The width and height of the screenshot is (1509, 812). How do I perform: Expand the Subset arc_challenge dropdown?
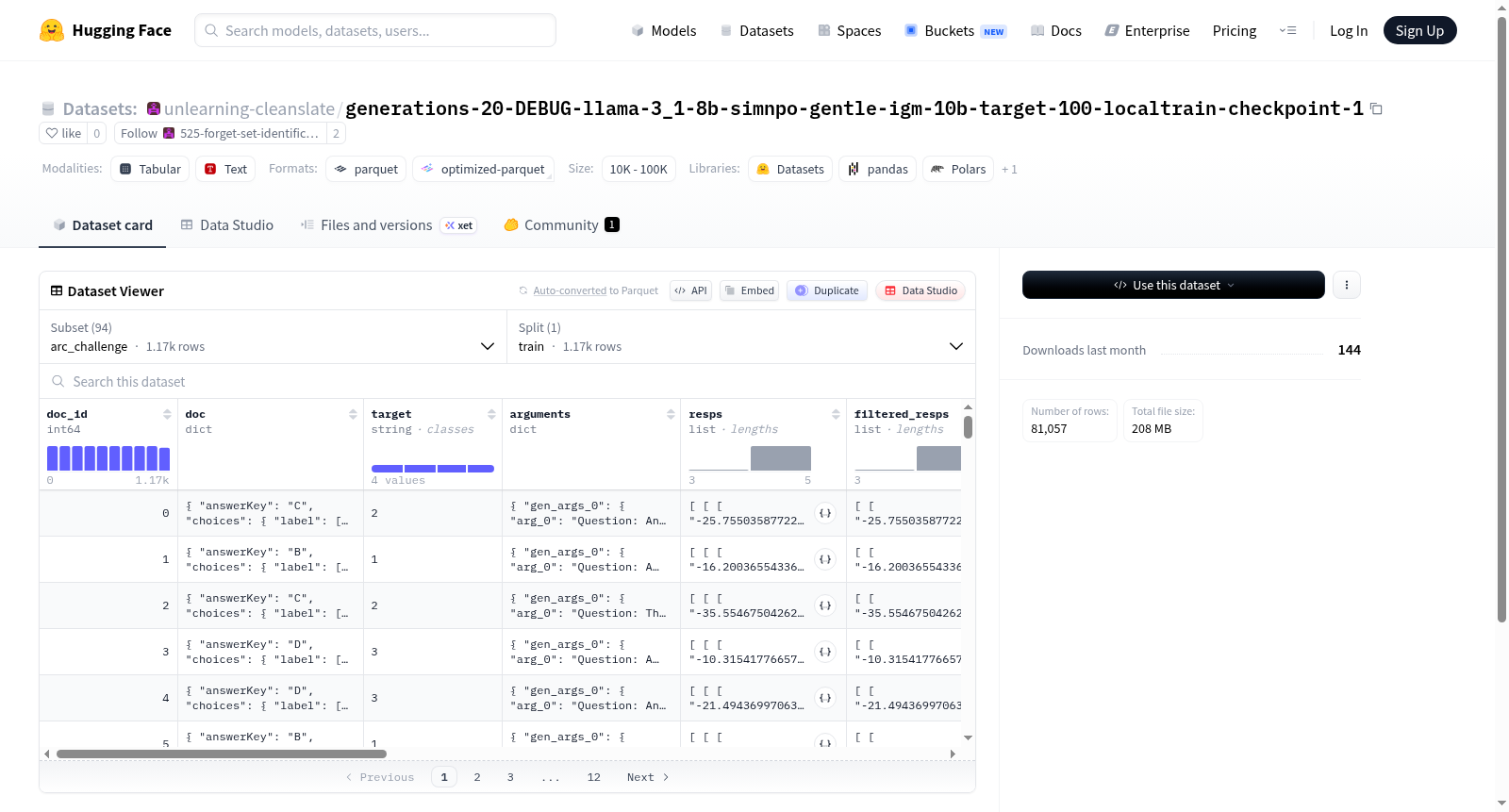pyautogui.click(x=273, y=338)
